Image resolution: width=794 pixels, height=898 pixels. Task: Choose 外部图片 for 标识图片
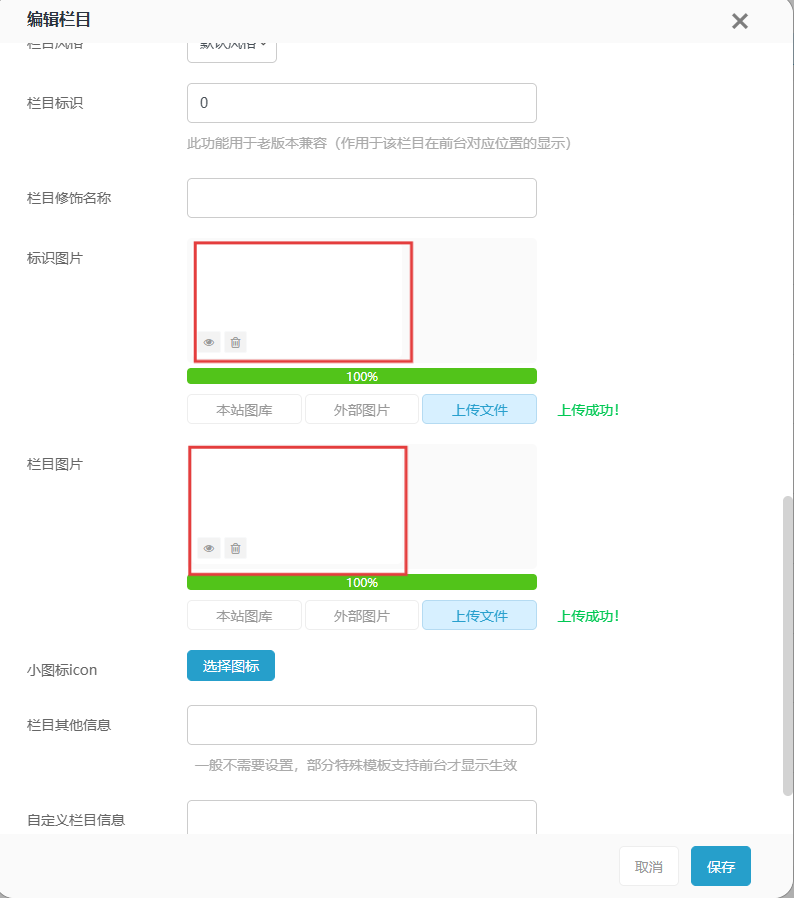(361, 409)
